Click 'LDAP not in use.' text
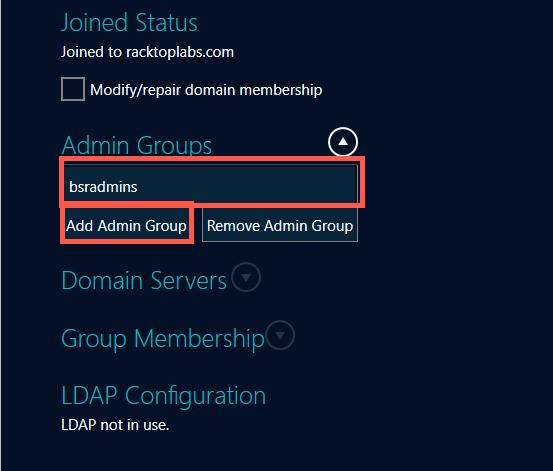 coord(115,425)
